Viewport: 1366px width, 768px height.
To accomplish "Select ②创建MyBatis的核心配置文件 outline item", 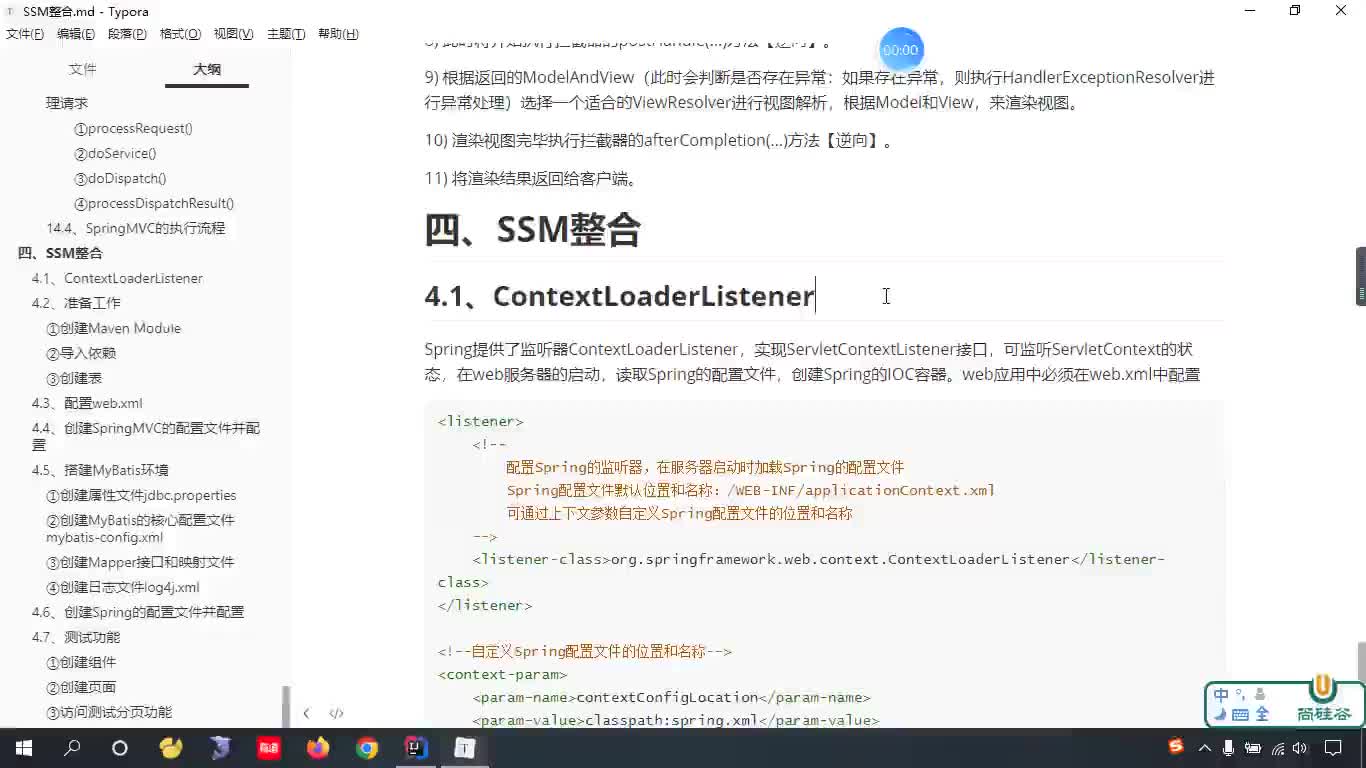I will [x=140, y=528].
